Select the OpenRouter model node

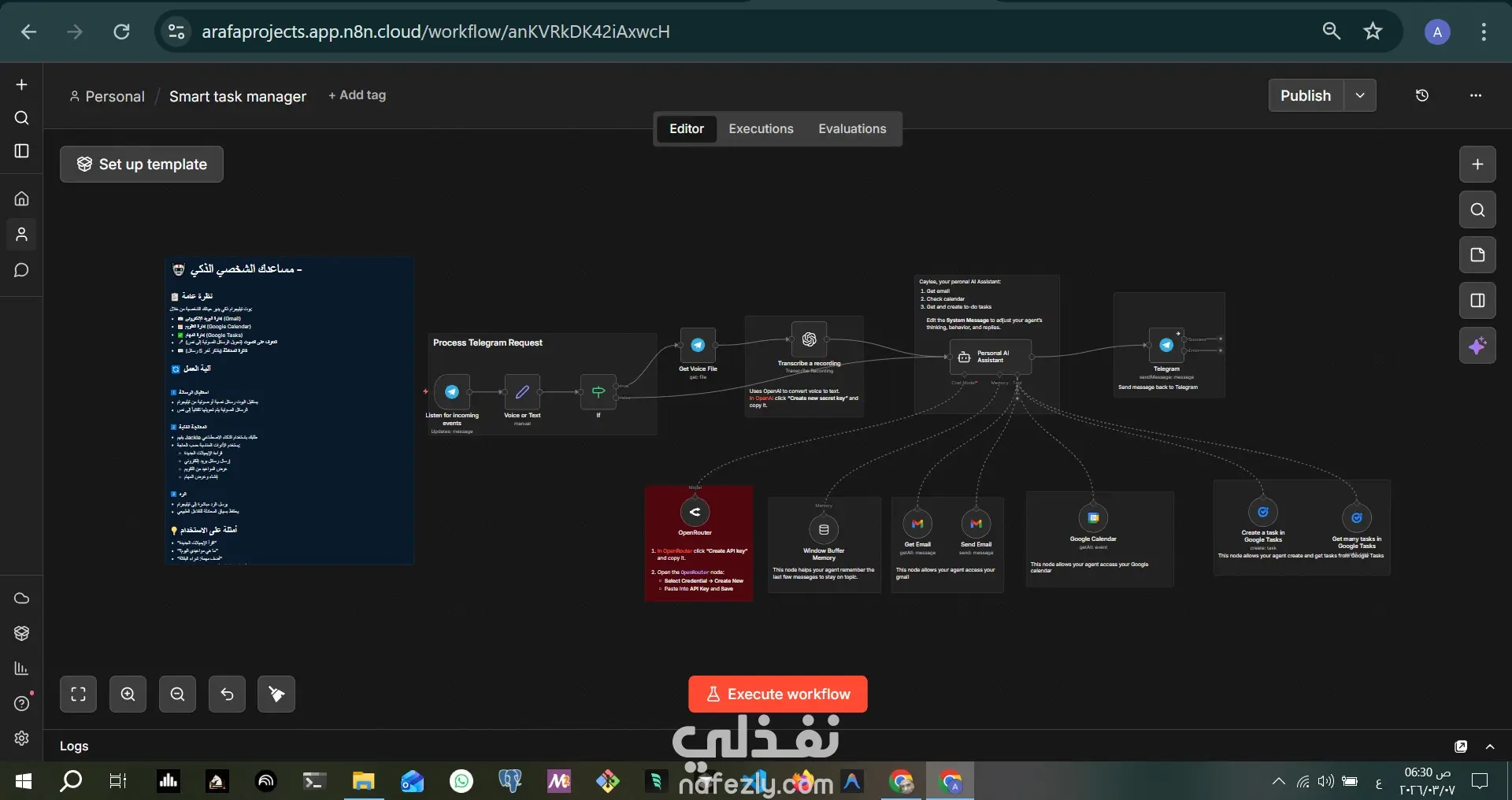pos(695,512)
